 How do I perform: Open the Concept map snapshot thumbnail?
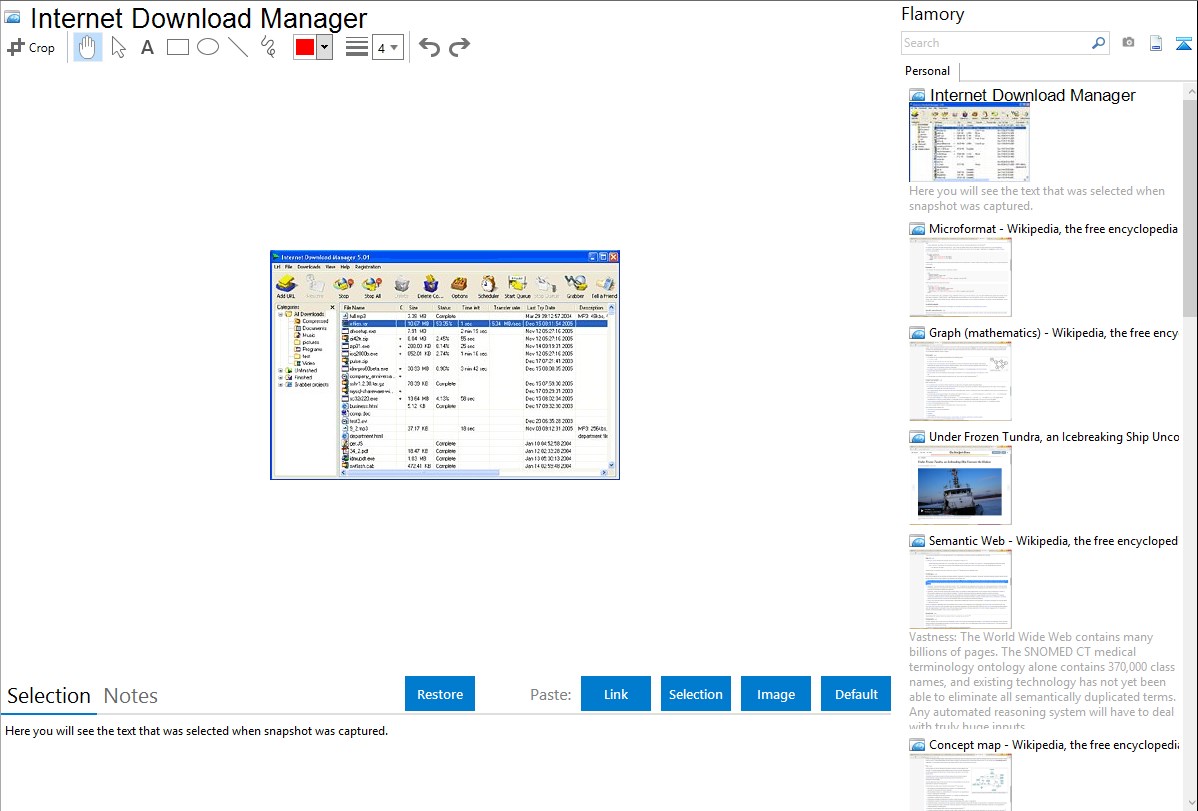pyautogui.click(x=960, y=782)
